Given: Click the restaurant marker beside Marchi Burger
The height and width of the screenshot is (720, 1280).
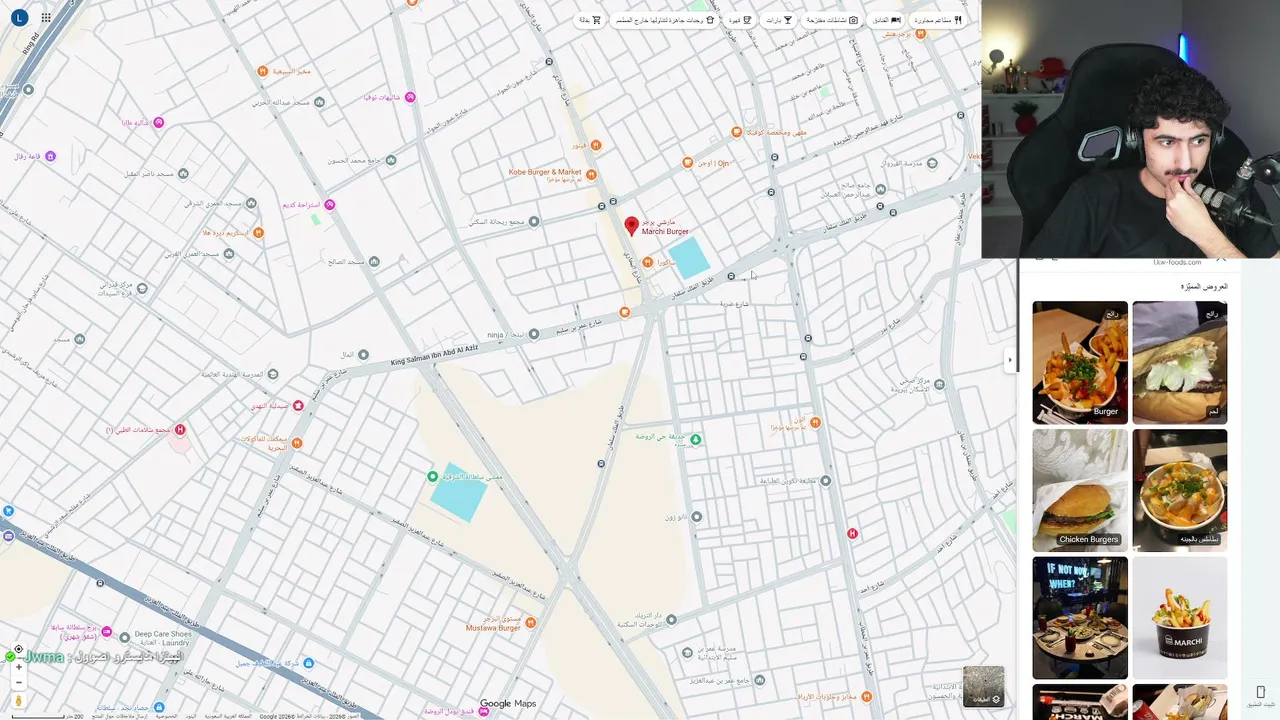Looking at the screenshot, I should (648, 262).
